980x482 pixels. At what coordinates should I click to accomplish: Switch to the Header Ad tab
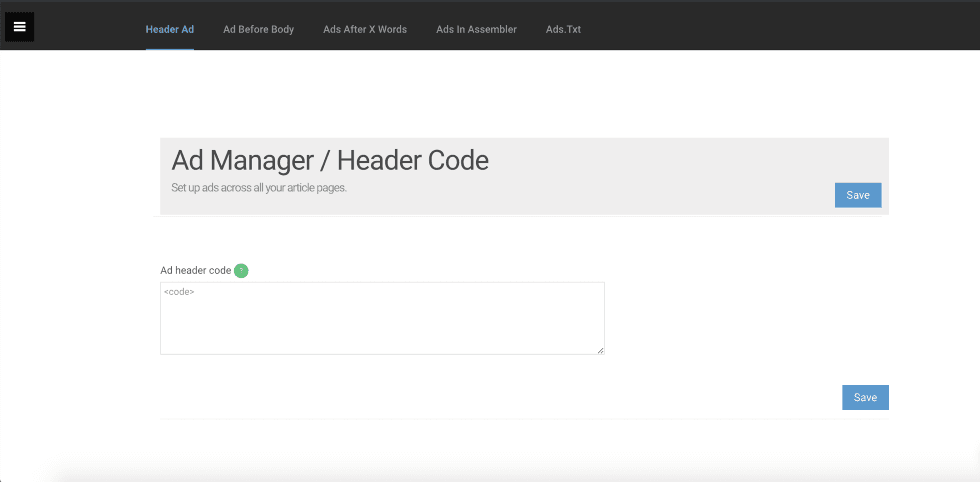coord(170,29)
